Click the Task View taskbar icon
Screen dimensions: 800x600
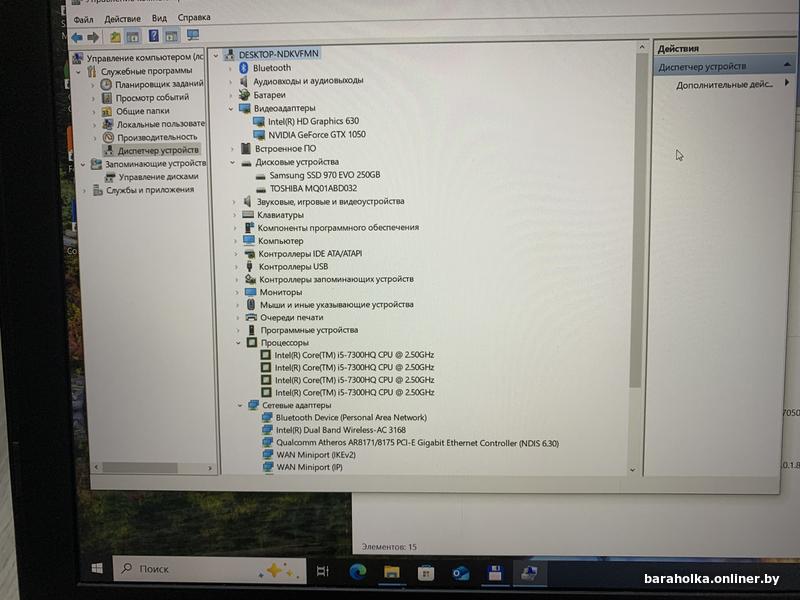click(x=323, y=571)
